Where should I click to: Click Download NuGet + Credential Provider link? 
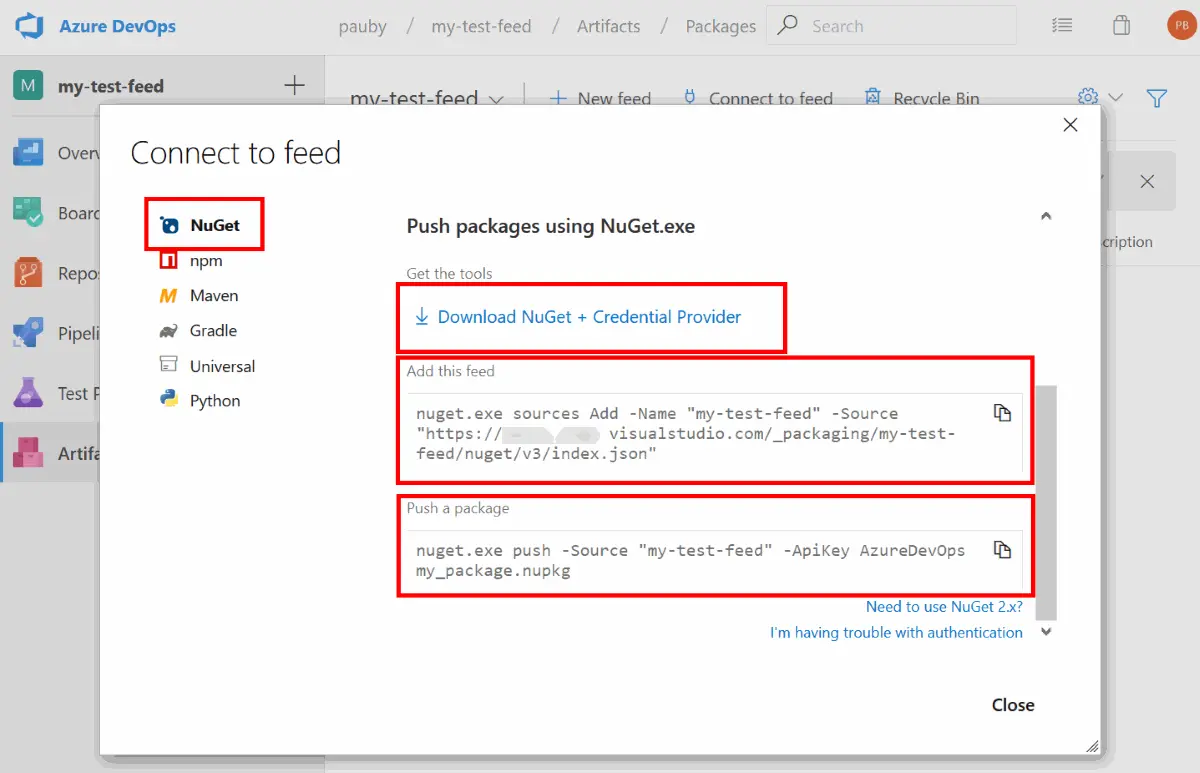pyautogui.click(x=578, y=317)
